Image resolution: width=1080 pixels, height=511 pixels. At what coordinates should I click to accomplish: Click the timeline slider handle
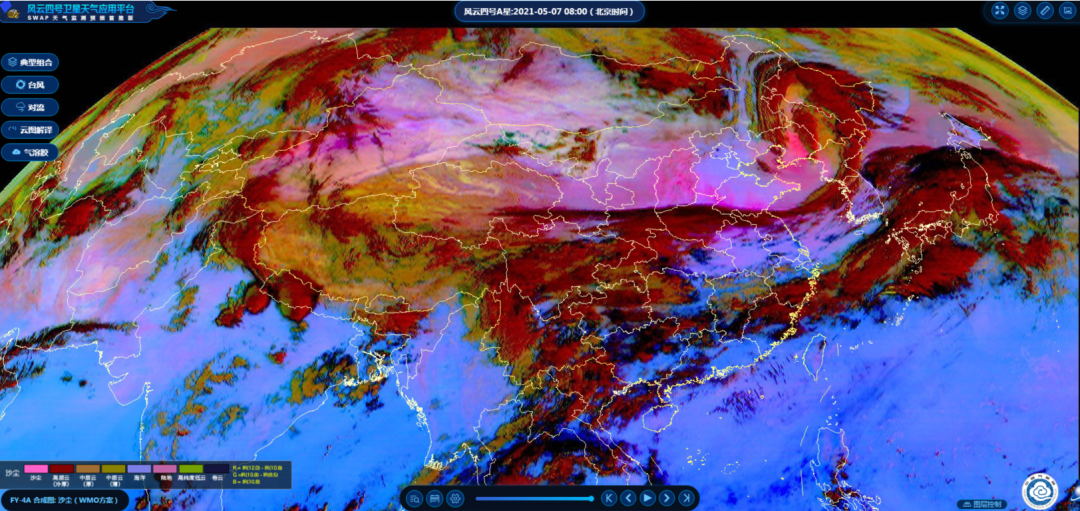point(592,498)
